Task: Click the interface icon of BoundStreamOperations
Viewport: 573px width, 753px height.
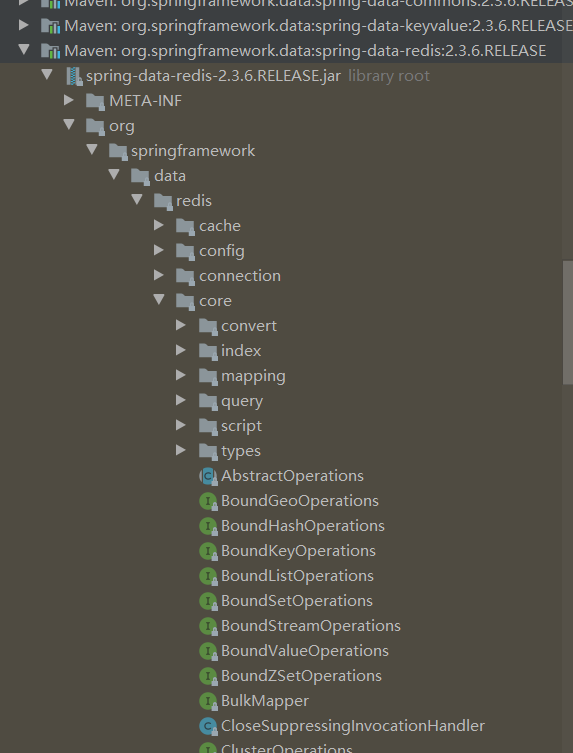Action: [x=208, y=626]
